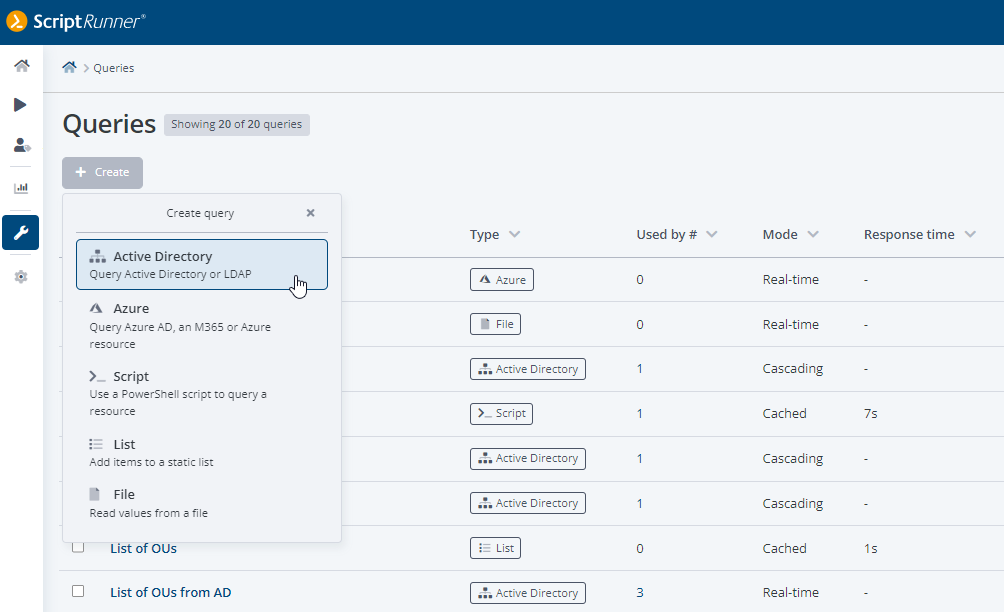Select the List of OUs from AD checkbox

pos(78,592)
